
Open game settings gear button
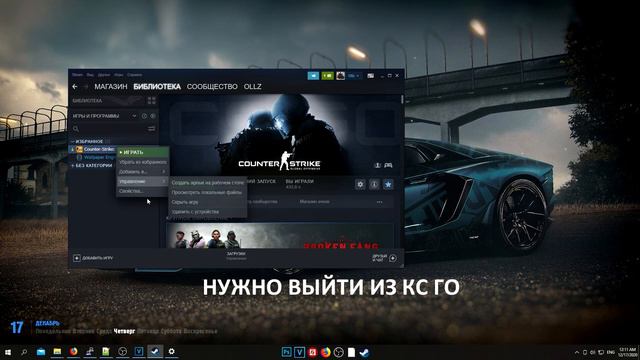(x=360, y=184)
